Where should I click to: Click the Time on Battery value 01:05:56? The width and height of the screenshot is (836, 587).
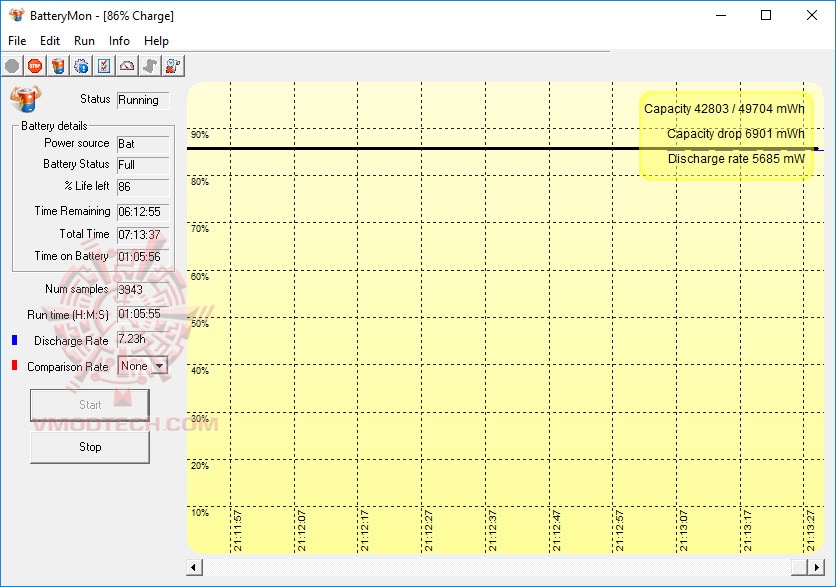click(x=143, y=257)
